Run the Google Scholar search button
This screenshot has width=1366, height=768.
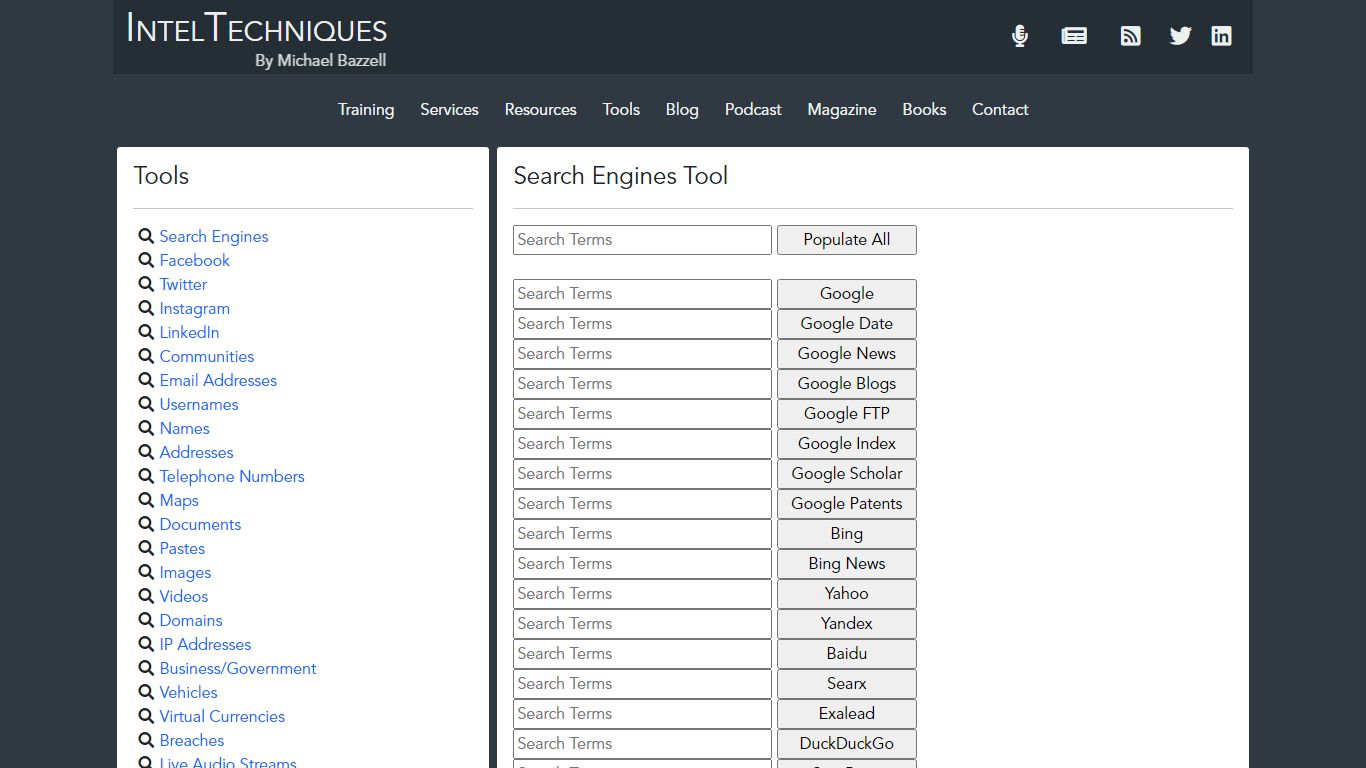pyautogui.click(x=847, y=474)
